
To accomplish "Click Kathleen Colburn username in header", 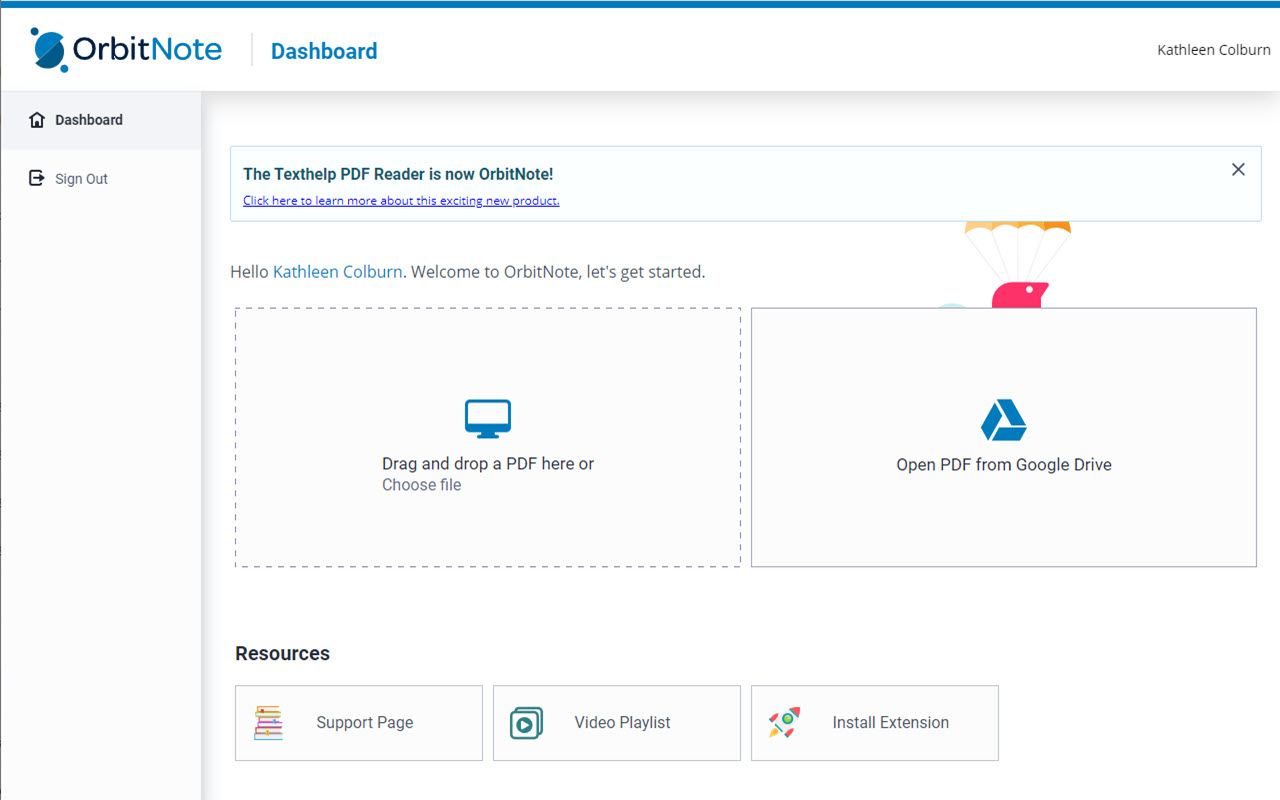I will coord(1213,50).
